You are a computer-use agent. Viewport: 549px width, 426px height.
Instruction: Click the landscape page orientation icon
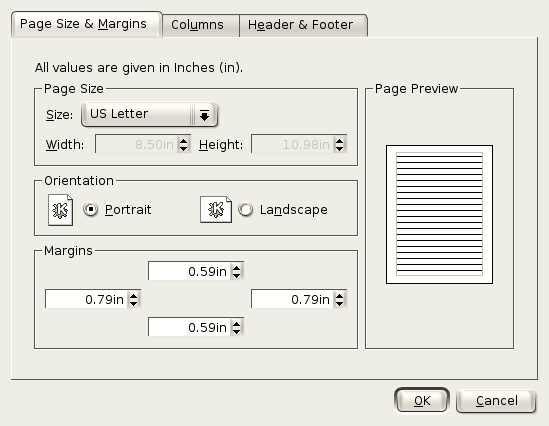tap(216, 209)
